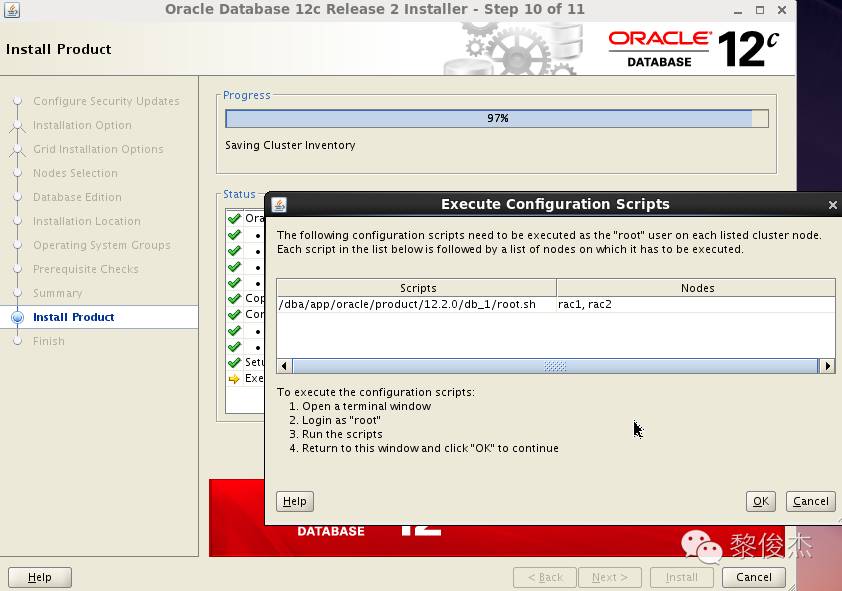Open Help in the configuration scripts dialog
Viewport: 842px width, 591px height.
coord(295,501)
